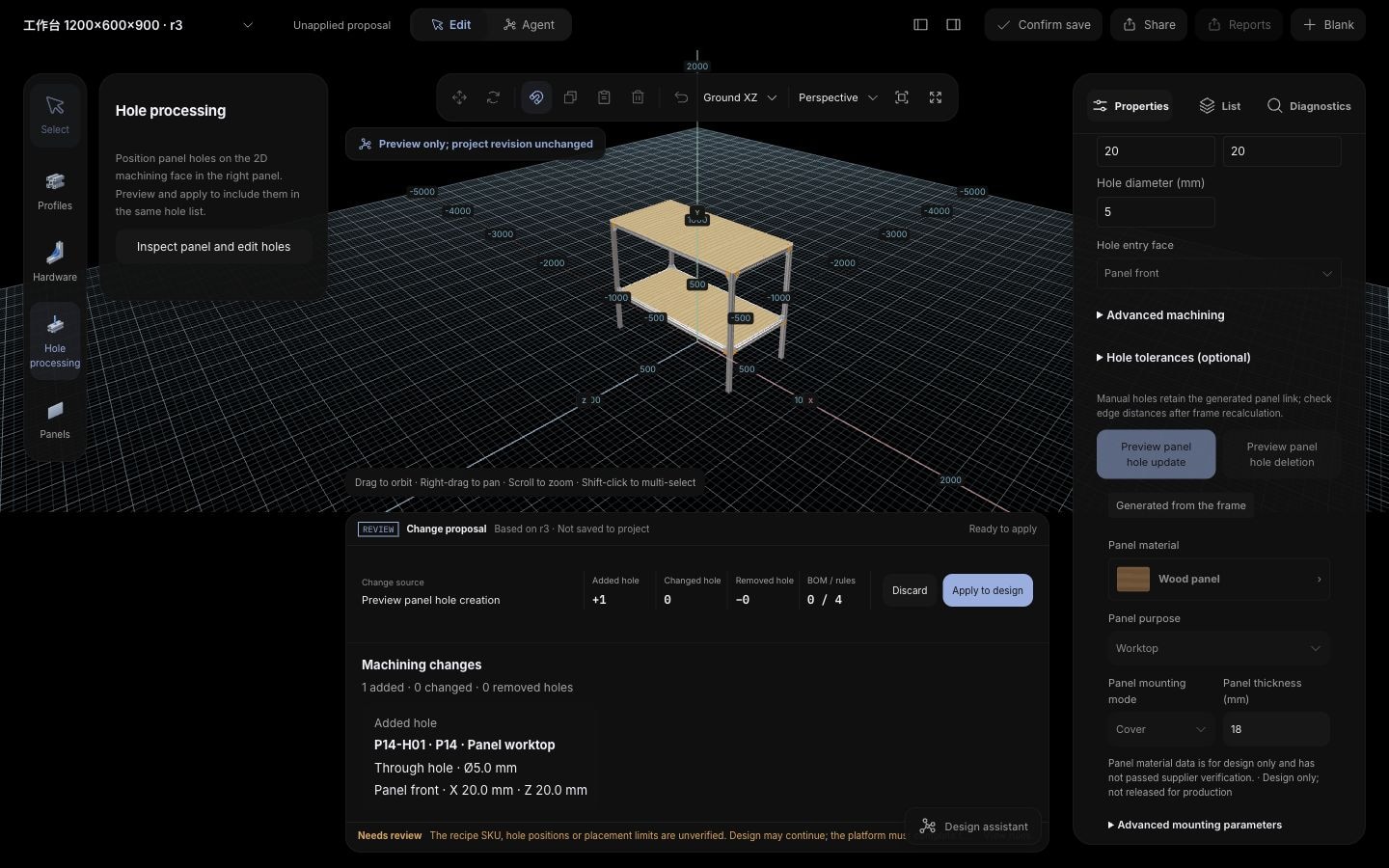This screenshot has width=1389, height=868.
Task: Open the Hole entry face dropdown
Action: (1218, 273)
